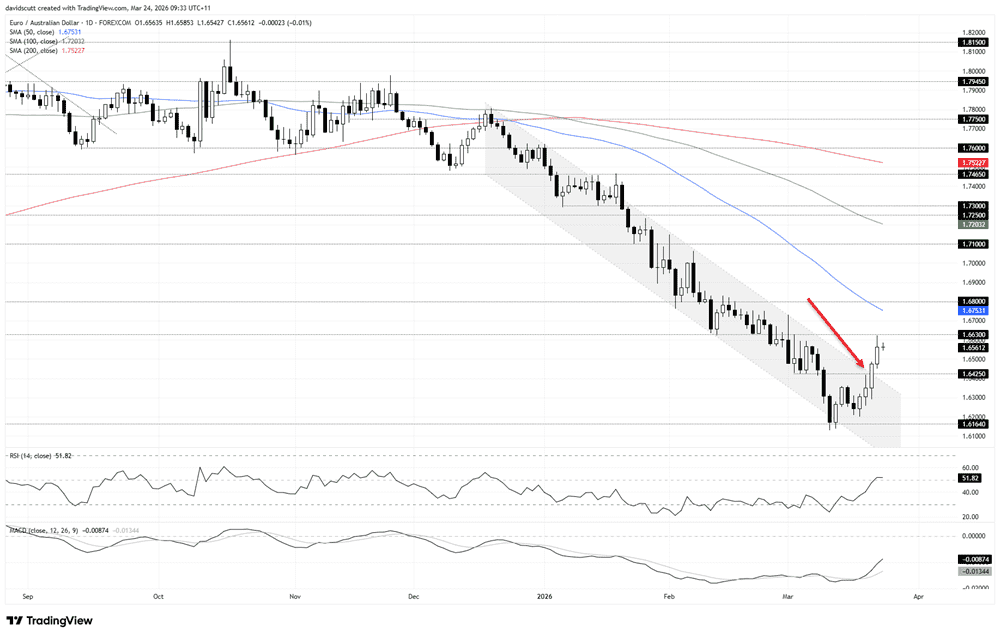The image size is (1001, 637).
Task: Click the gray 1.72032 tag on price axis
Action: tap(973, 225)
